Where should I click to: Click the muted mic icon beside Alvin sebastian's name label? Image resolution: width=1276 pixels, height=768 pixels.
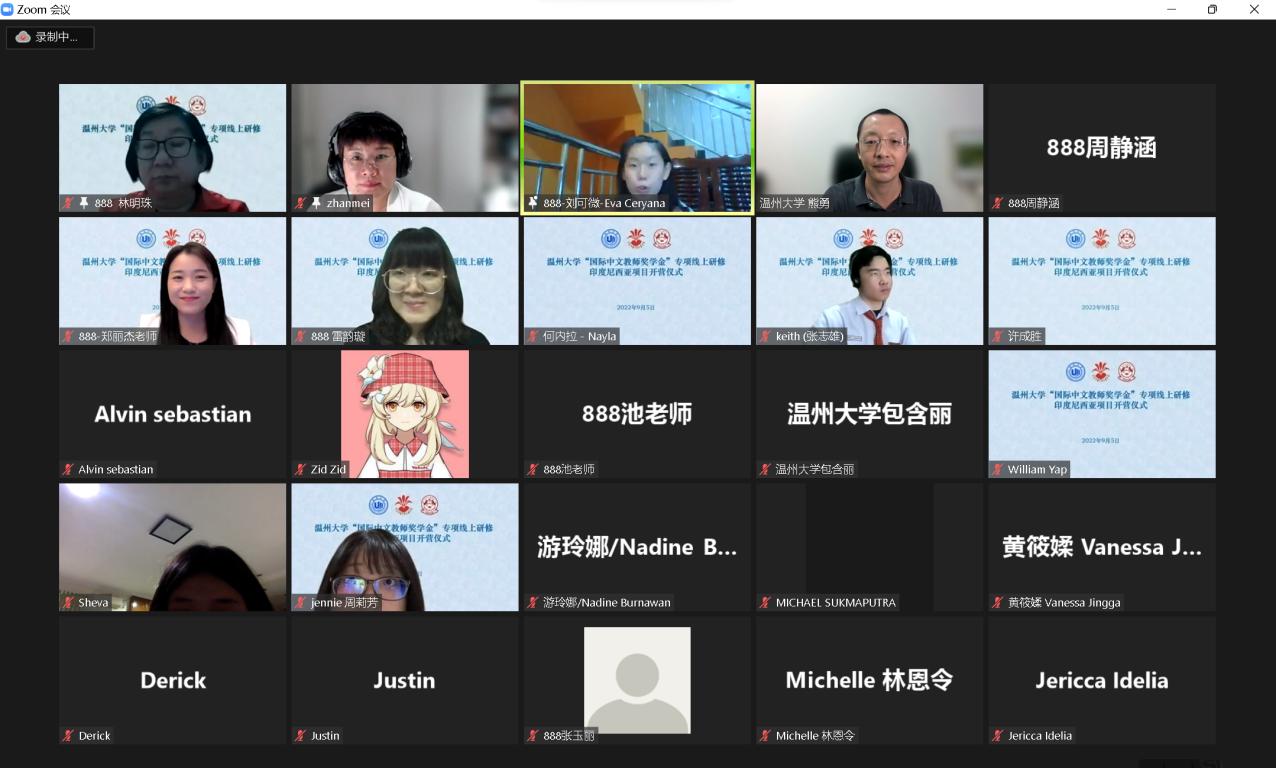pyautogui.click(x=68, y=469)
